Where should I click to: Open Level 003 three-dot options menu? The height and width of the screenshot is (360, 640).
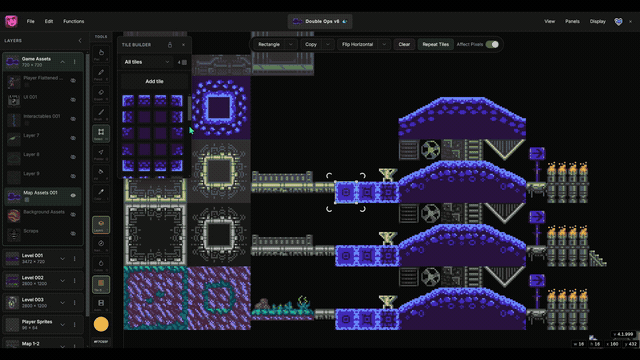pyautogui.click(x=74, y=302)
